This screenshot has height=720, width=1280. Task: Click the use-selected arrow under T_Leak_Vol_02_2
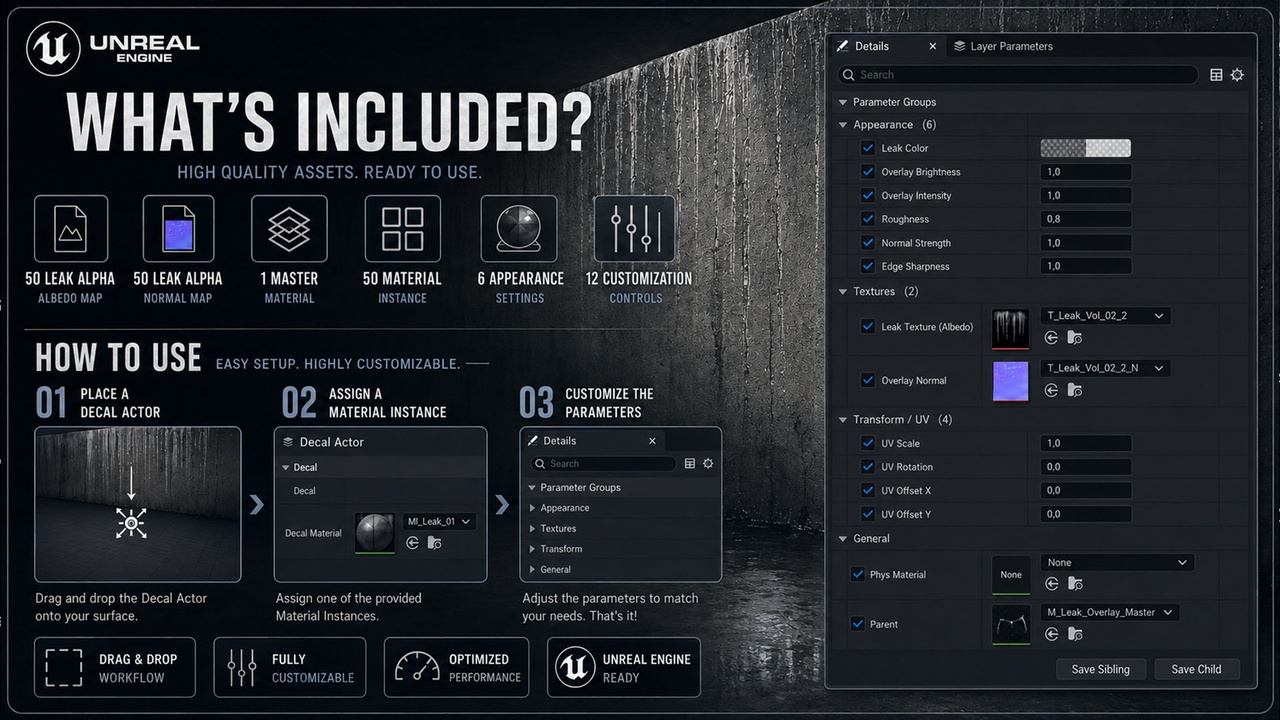(1051, 338)
